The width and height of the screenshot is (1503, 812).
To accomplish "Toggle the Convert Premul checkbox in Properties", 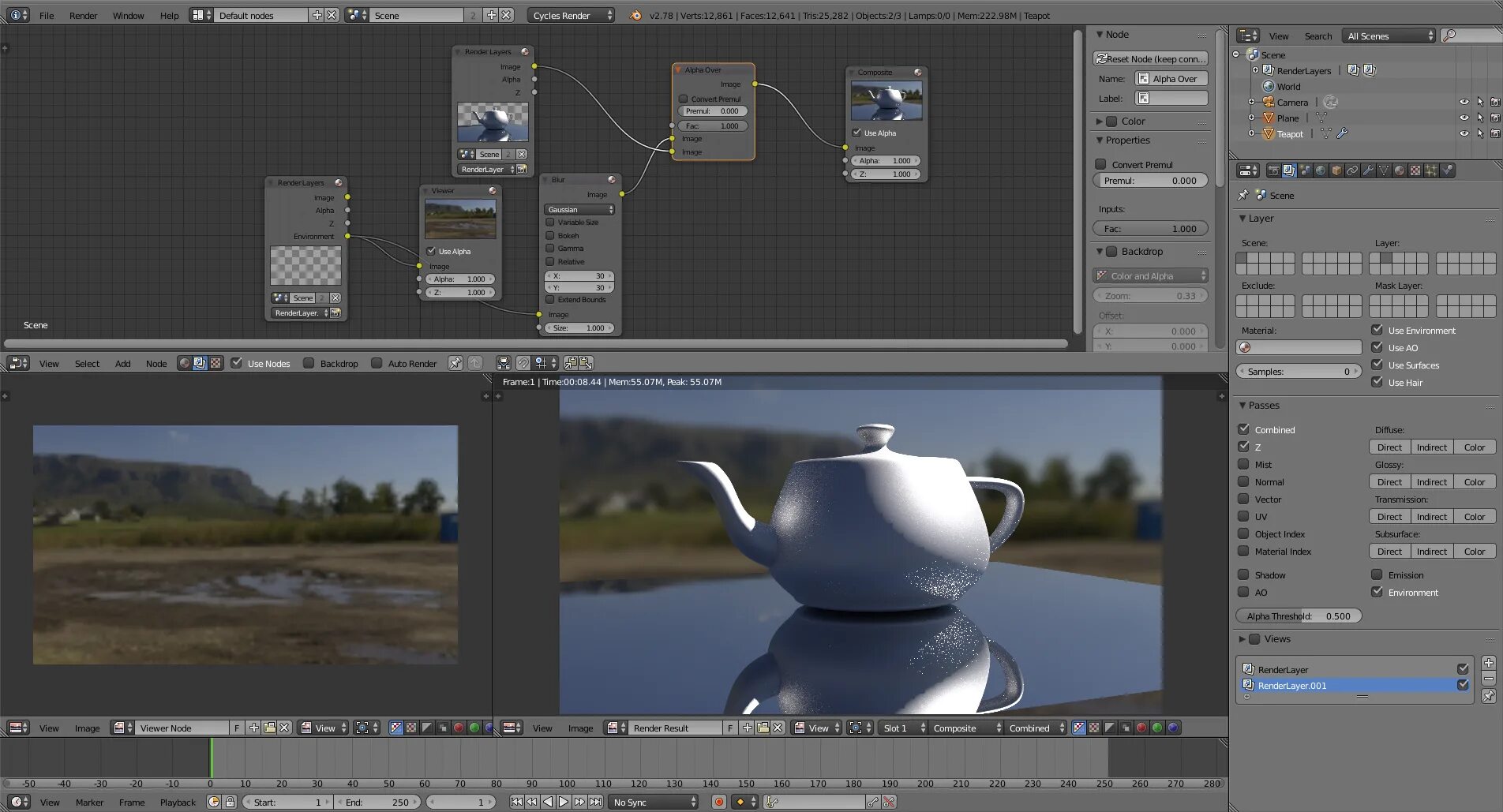I will (x=1100, y=164).
